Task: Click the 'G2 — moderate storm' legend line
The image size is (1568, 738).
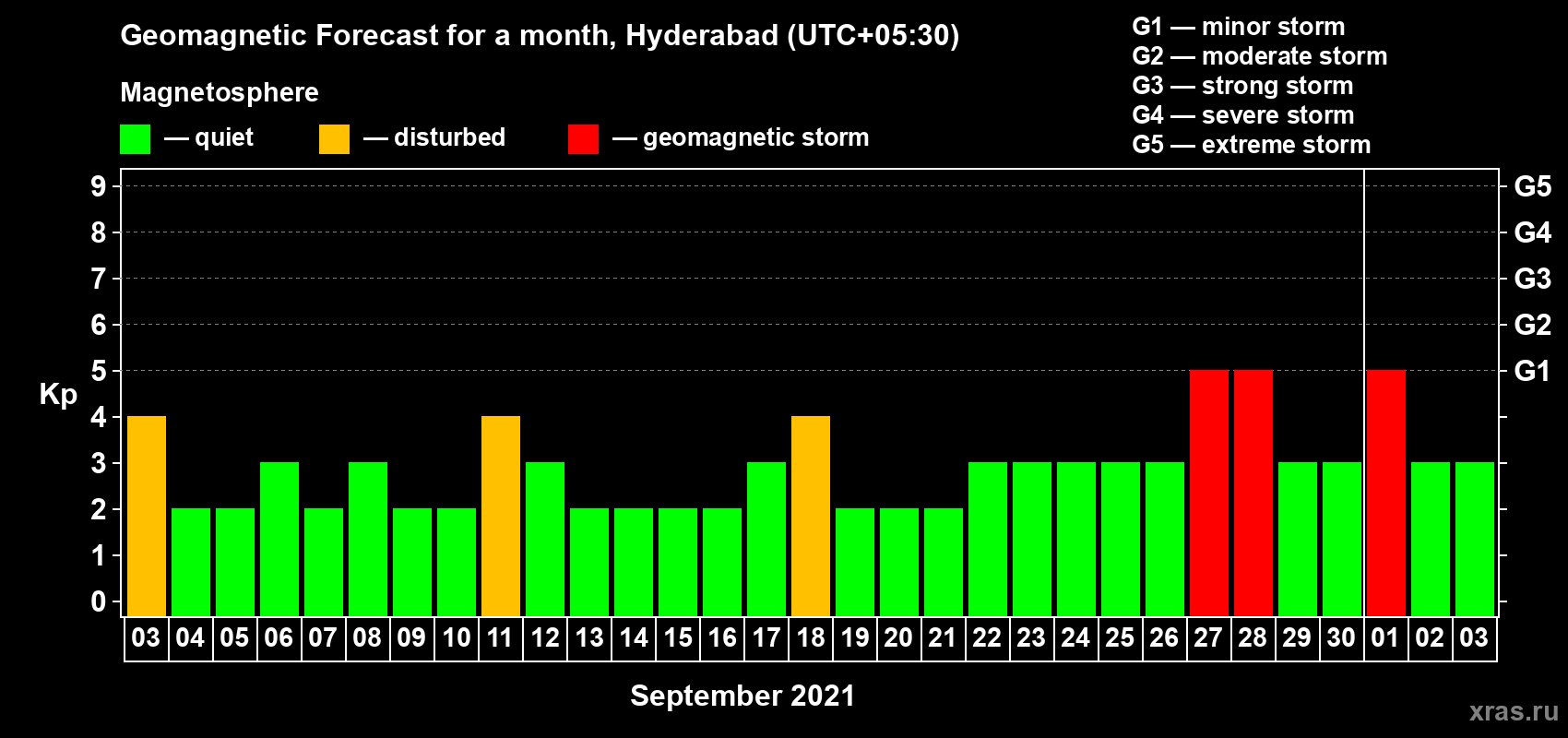Action: point(1259,56)
